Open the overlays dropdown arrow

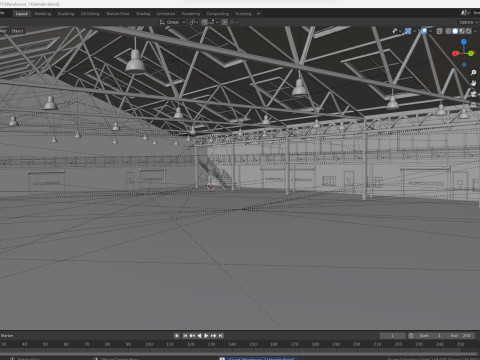(430, 31)
